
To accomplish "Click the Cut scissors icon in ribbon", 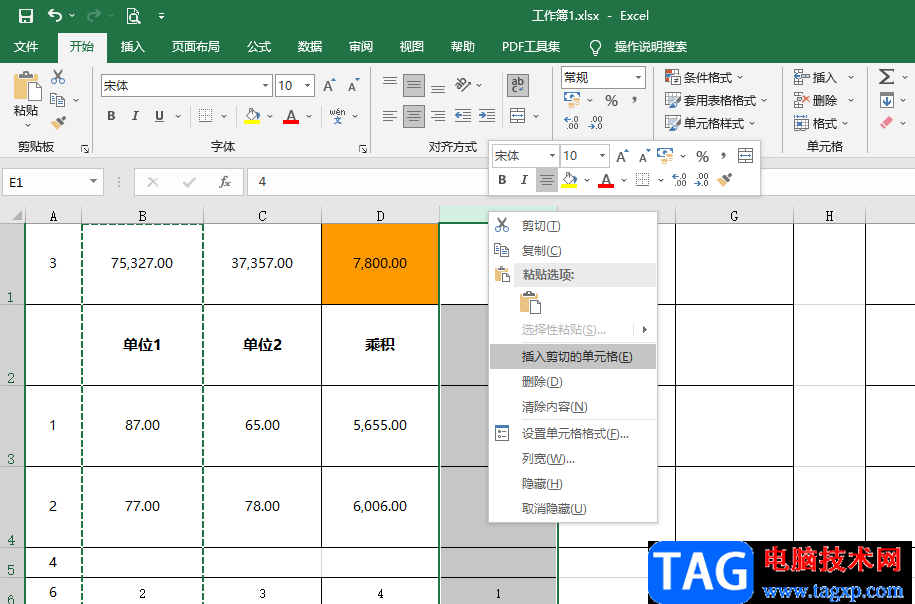I will click(x=58, y=77).
